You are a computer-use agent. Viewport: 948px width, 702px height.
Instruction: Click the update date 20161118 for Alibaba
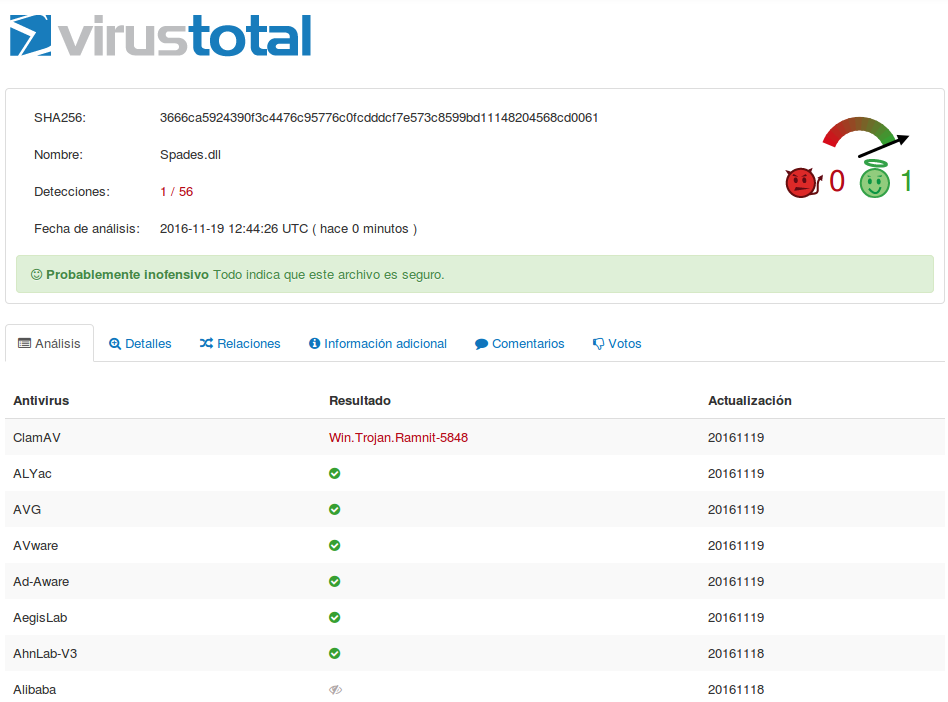736,690
